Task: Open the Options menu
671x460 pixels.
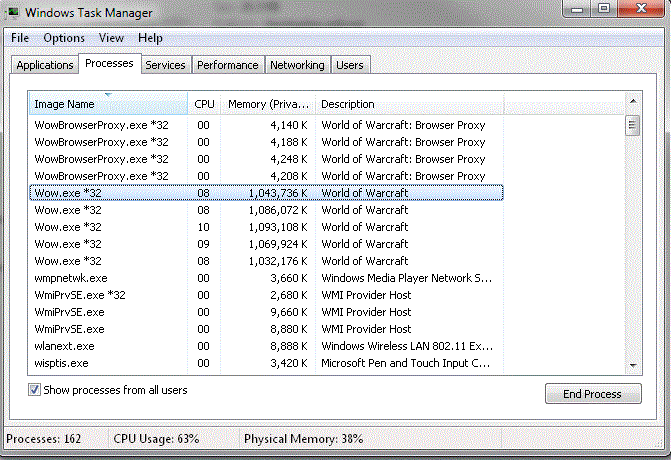Action: [x=64, y=38]
